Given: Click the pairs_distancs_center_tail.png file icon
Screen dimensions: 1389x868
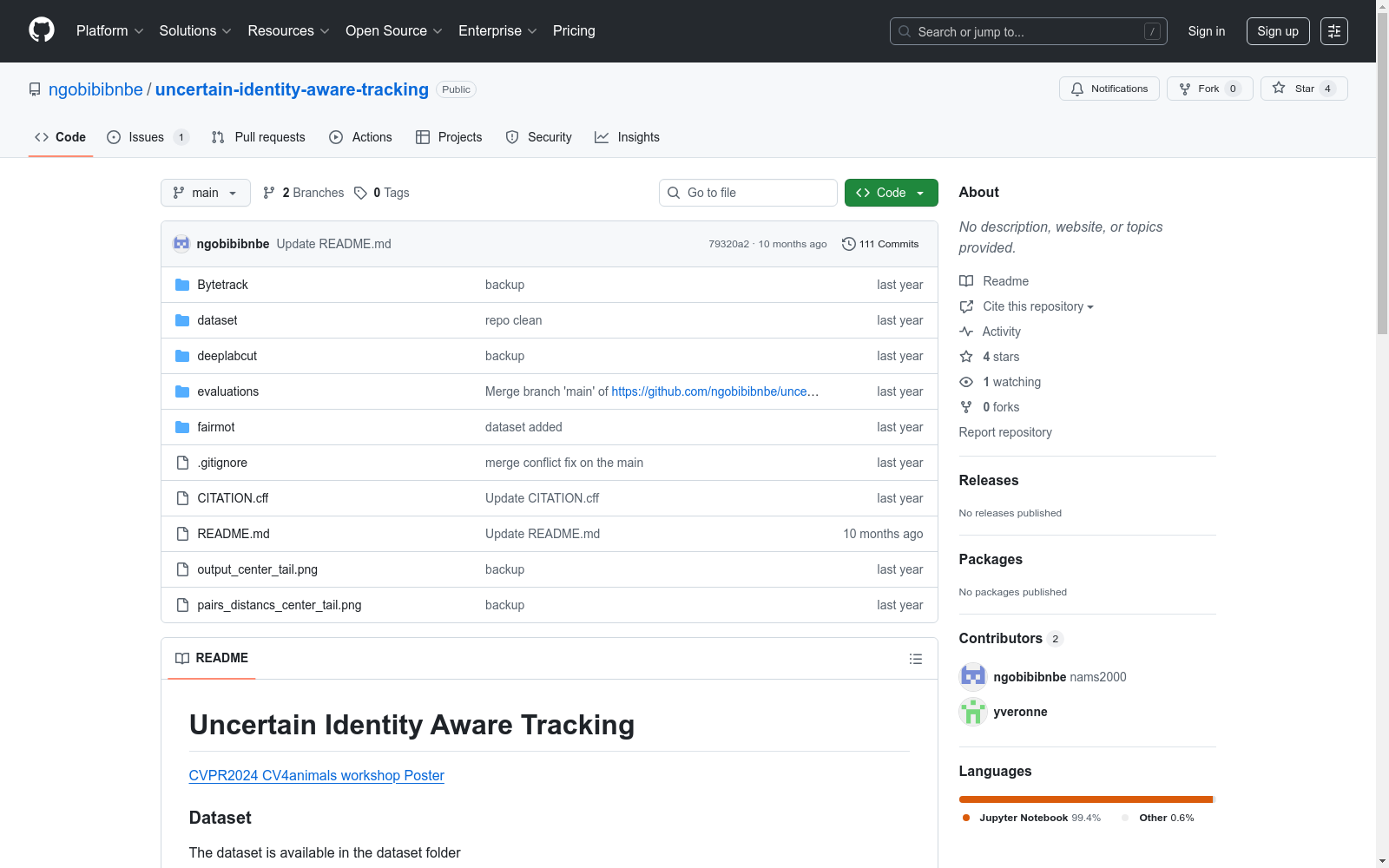Looking at the screenshot, I should tap(182, 605).
